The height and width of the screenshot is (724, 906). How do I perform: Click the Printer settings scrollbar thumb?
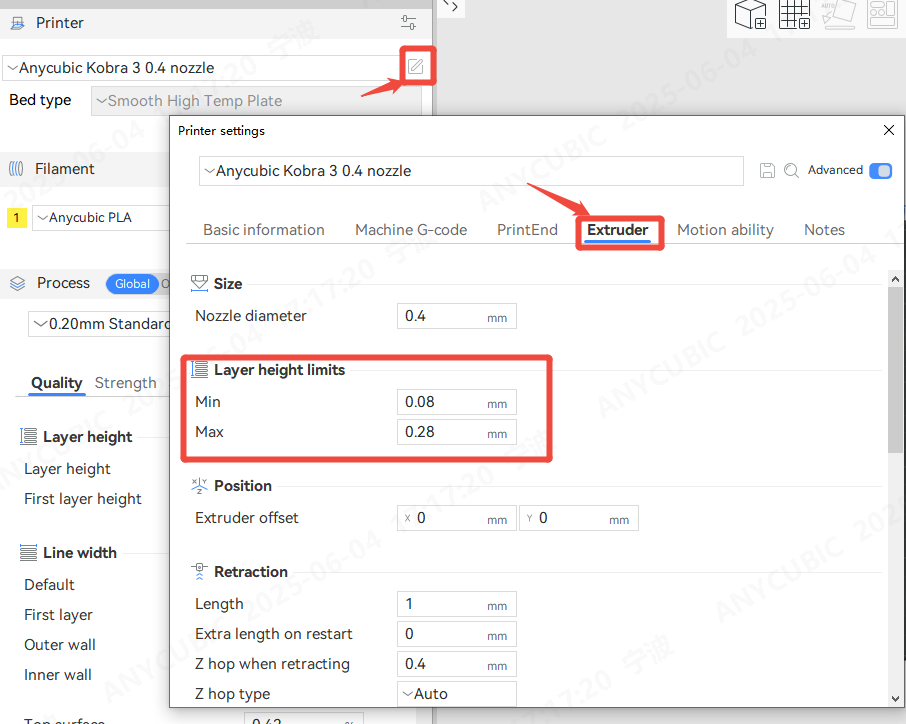click(x=895, y=370)
